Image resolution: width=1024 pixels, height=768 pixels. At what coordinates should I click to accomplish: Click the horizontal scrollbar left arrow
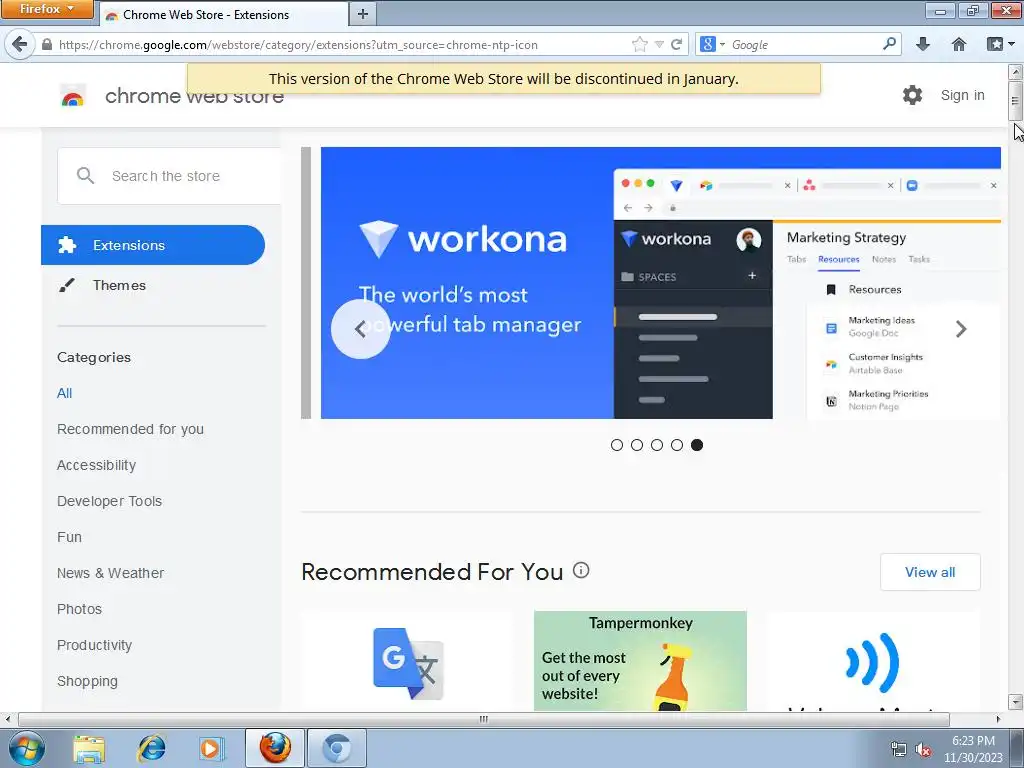pos(8,719)
